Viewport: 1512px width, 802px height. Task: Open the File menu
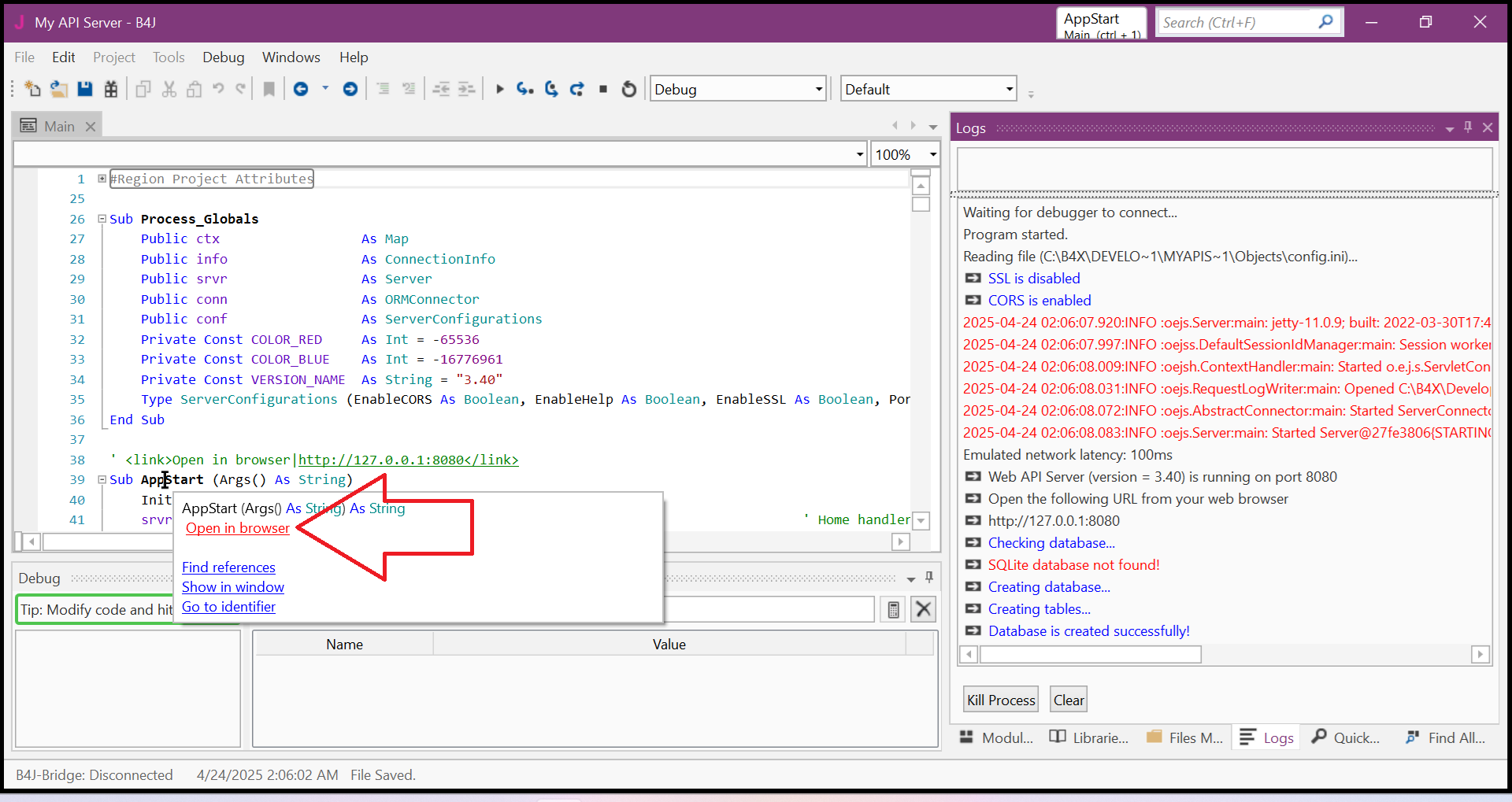[24, 57]
